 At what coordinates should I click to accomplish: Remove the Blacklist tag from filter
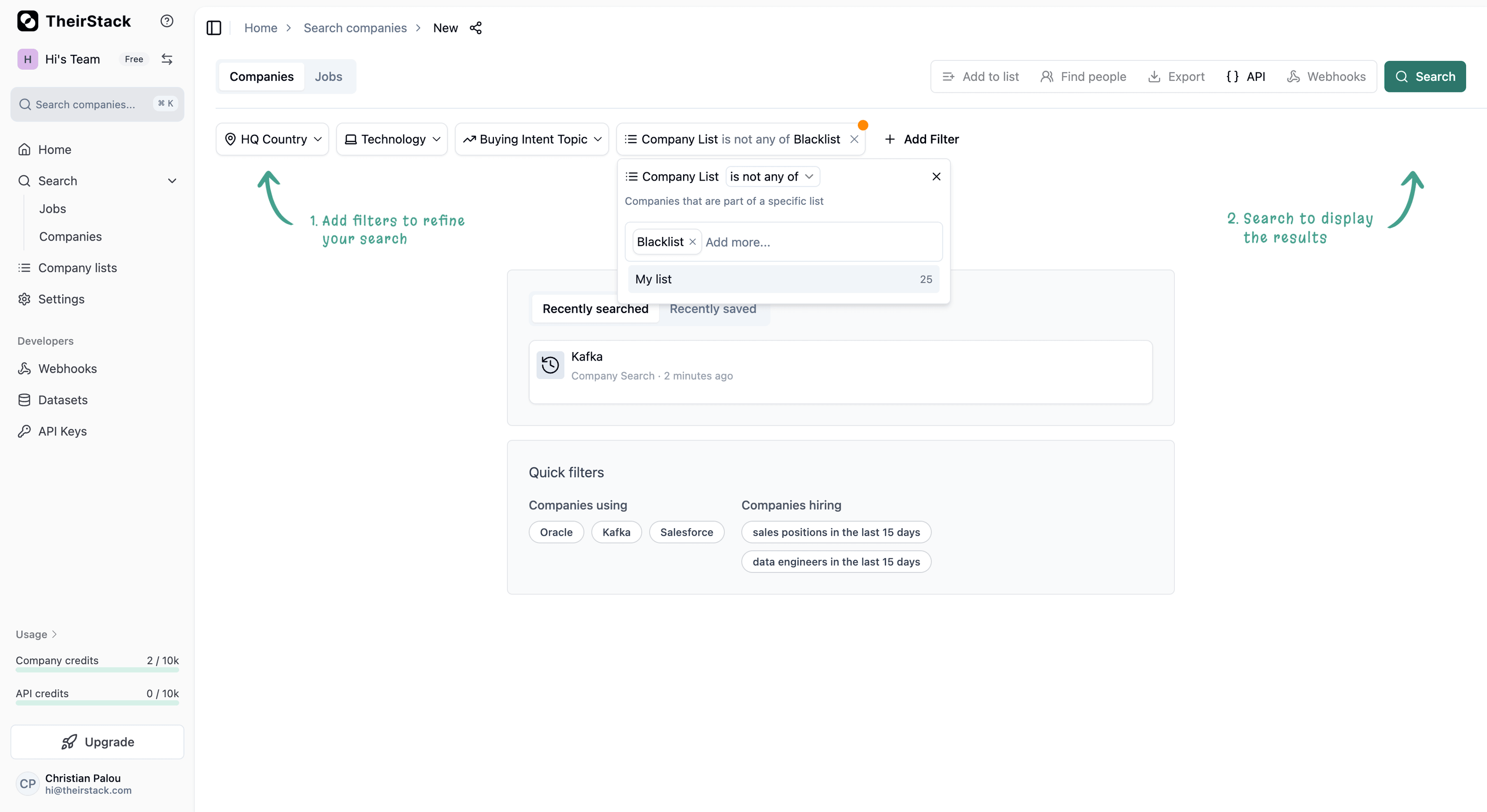tap(692, 242)
